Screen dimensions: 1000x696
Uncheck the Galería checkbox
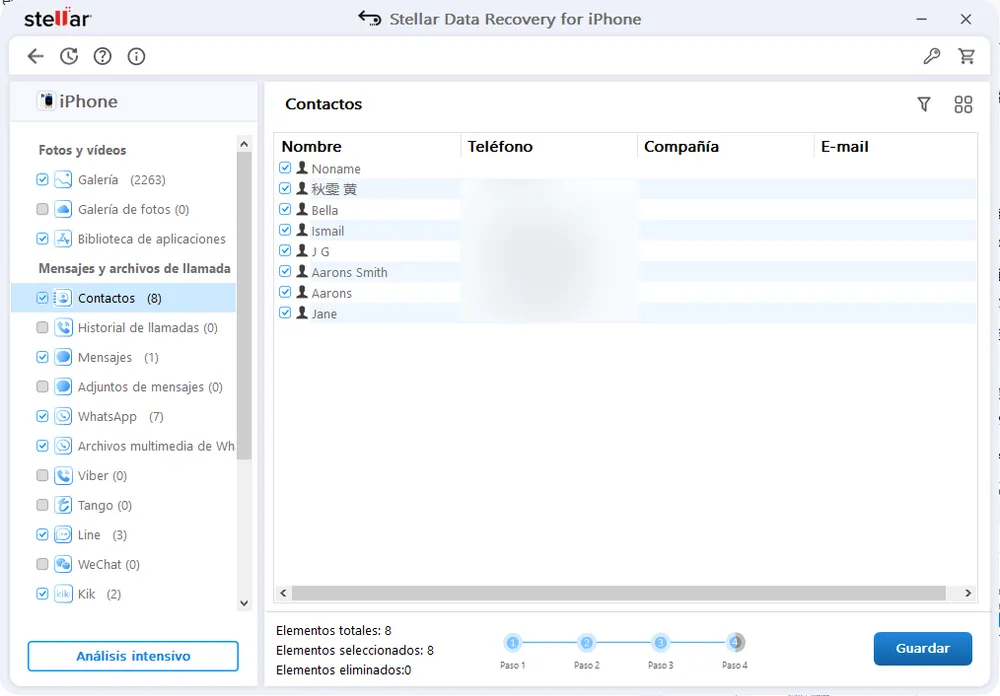tap(42, 180)
